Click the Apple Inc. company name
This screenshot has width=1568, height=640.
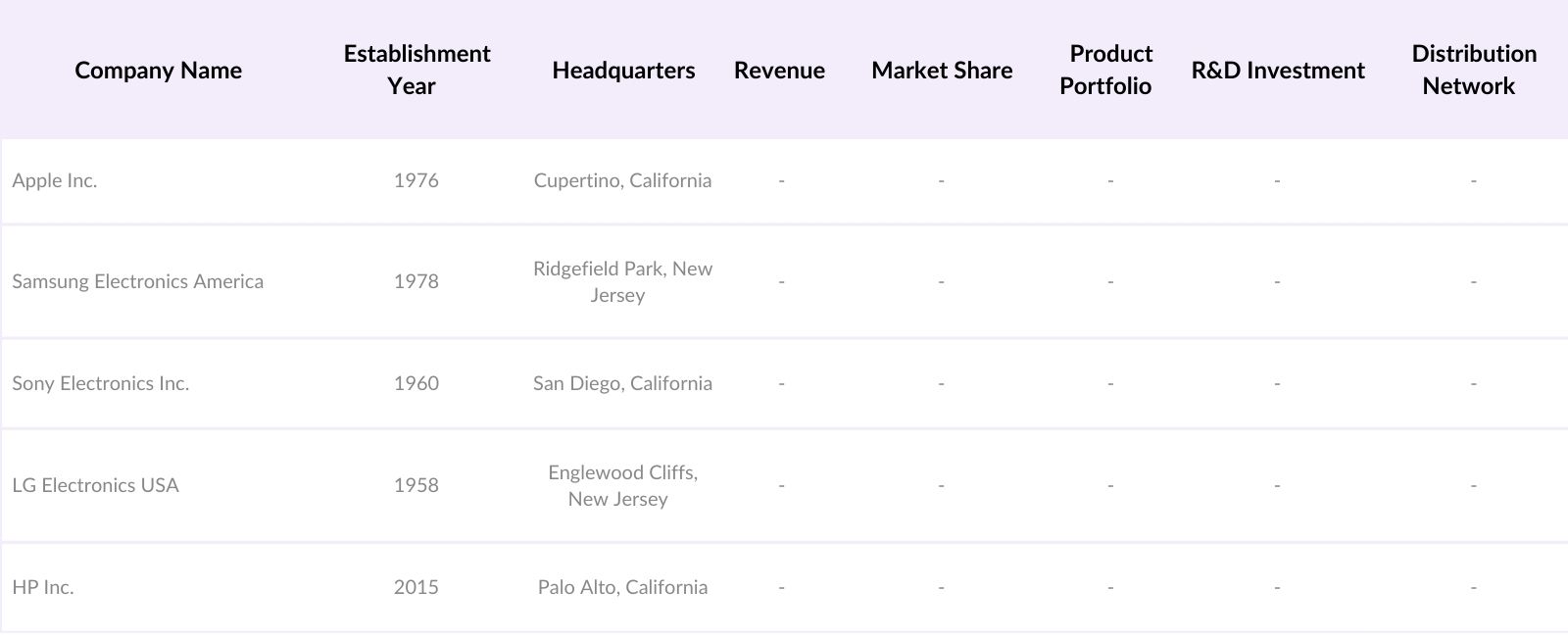tap(55, 180)
